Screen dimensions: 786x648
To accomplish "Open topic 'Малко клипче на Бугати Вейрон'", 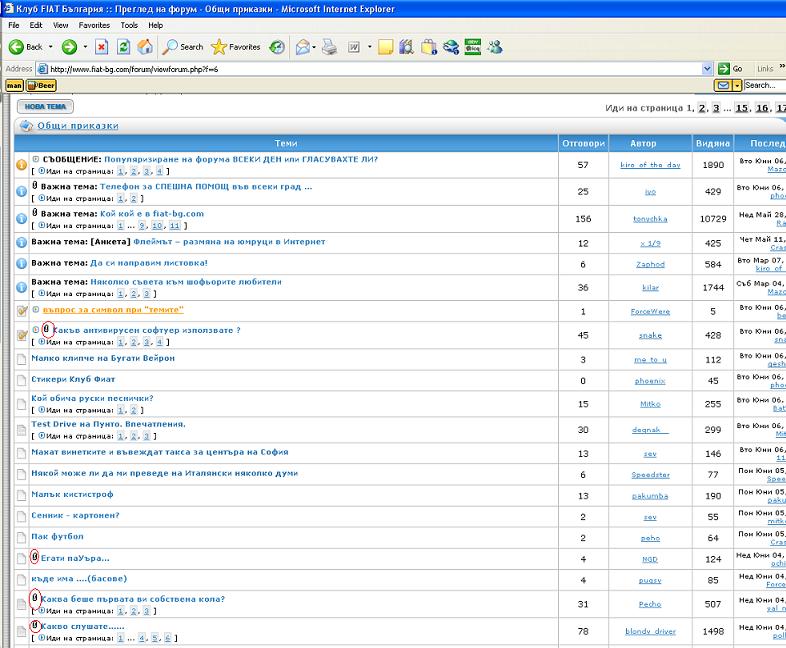I will (x=103, y=358).
